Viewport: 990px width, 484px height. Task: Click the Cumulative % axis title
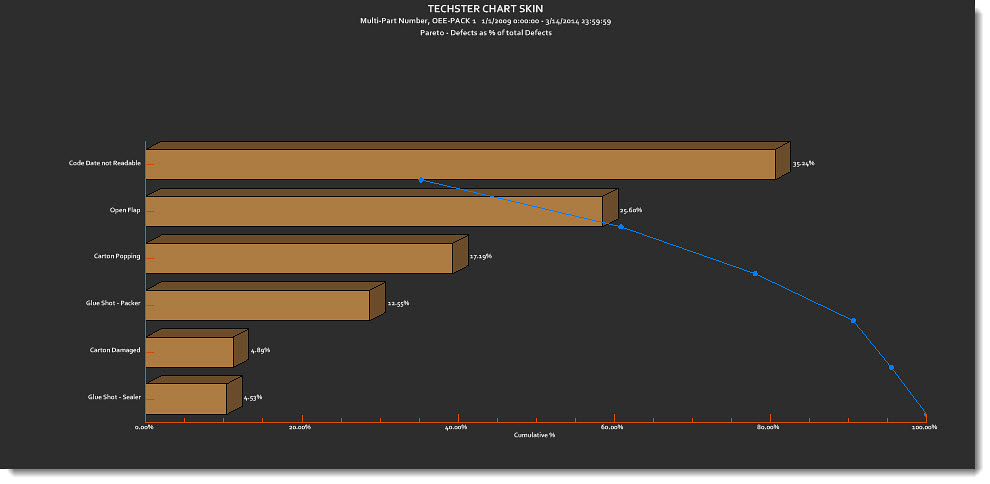point(534,435)
